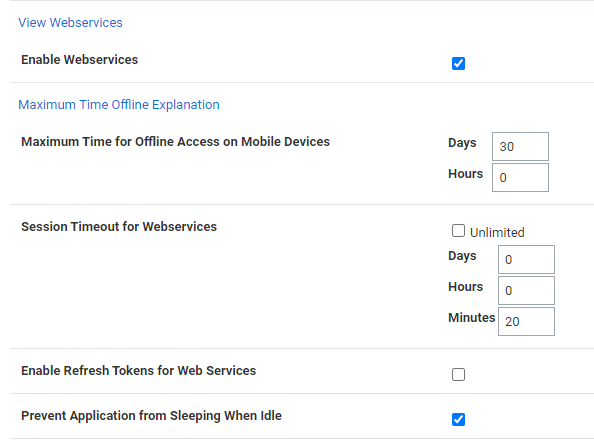Enable Refresh Tokens for Web Services checkbox
This screenshot has width=594, height=445.
tap(458, 374)
